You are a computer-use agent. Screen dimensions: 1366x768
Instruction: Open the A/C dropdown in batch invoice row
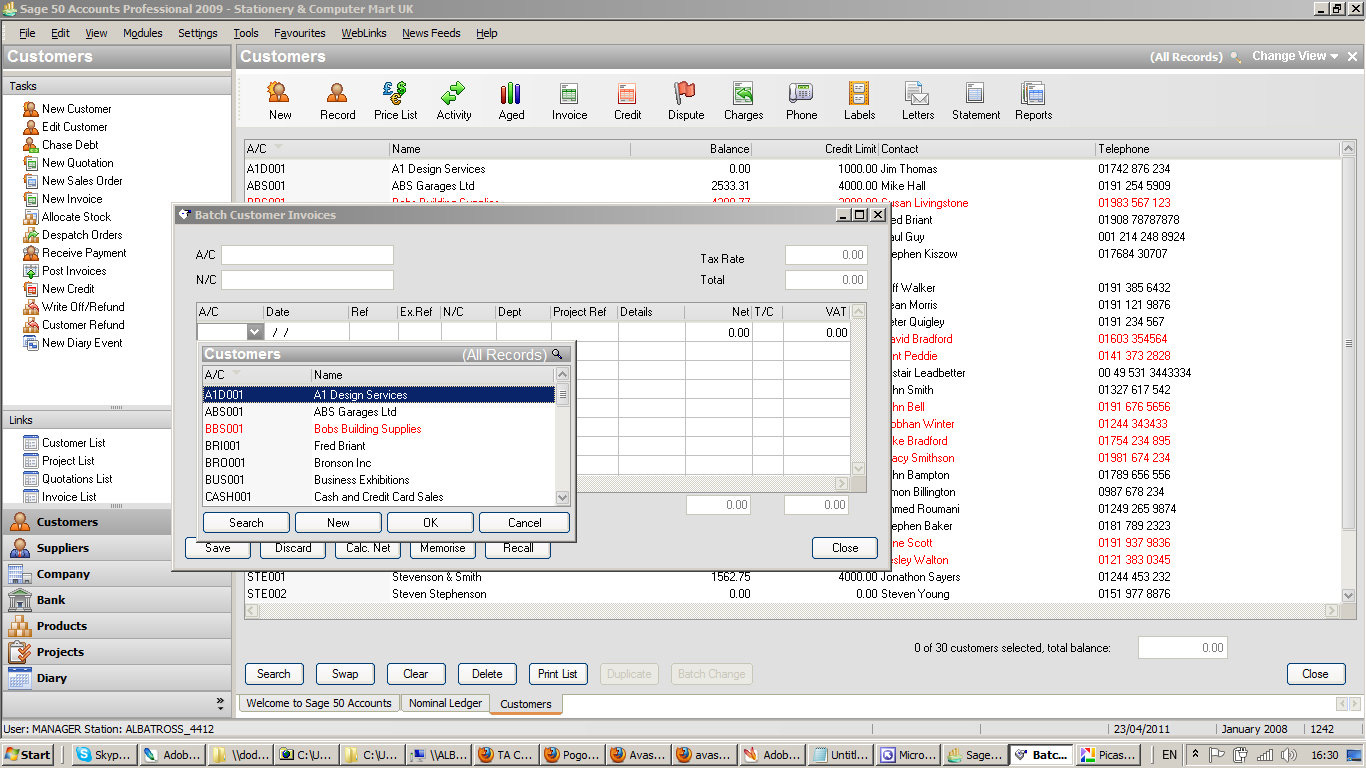[x=255, y=332]
